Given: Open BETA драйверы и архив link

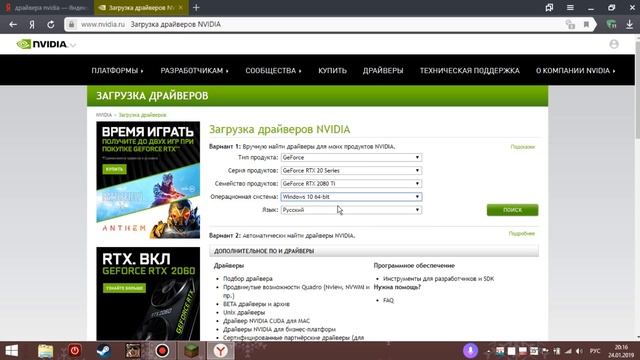Looking at the screenshot, I should point(256,304).
